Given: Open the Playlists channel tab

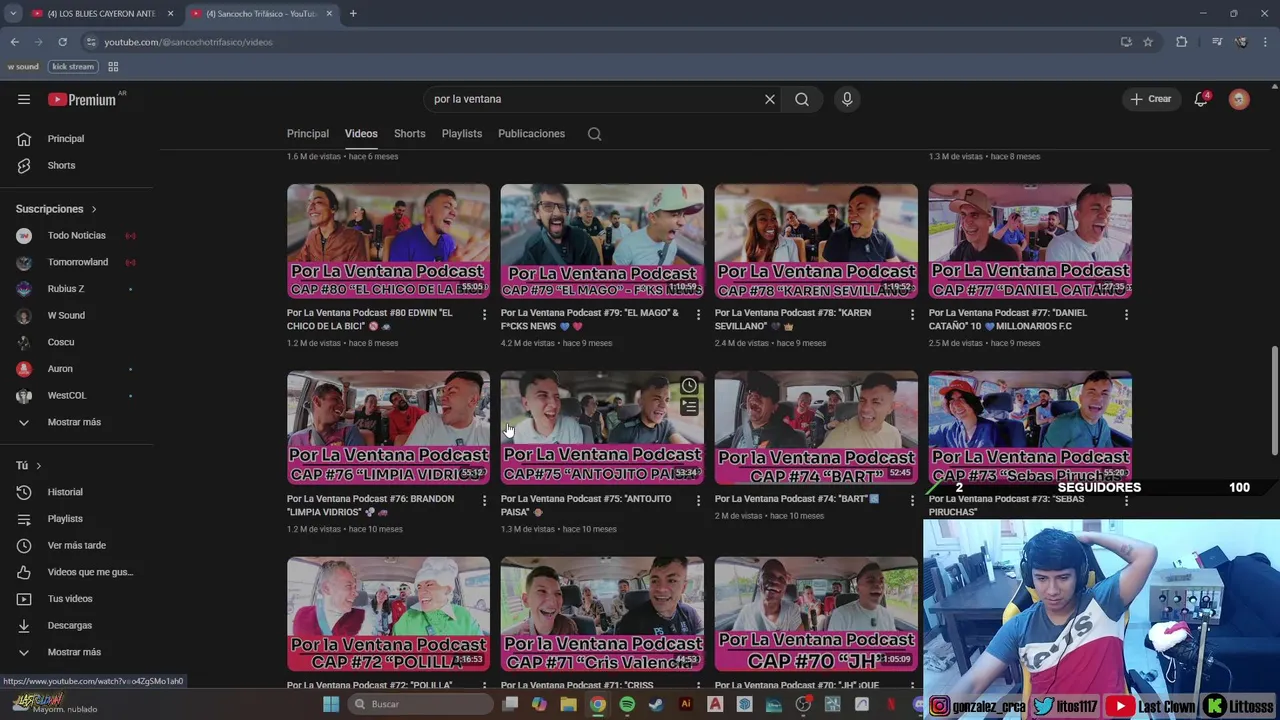Looking at the screenshot, I should [x=462, y=134].
